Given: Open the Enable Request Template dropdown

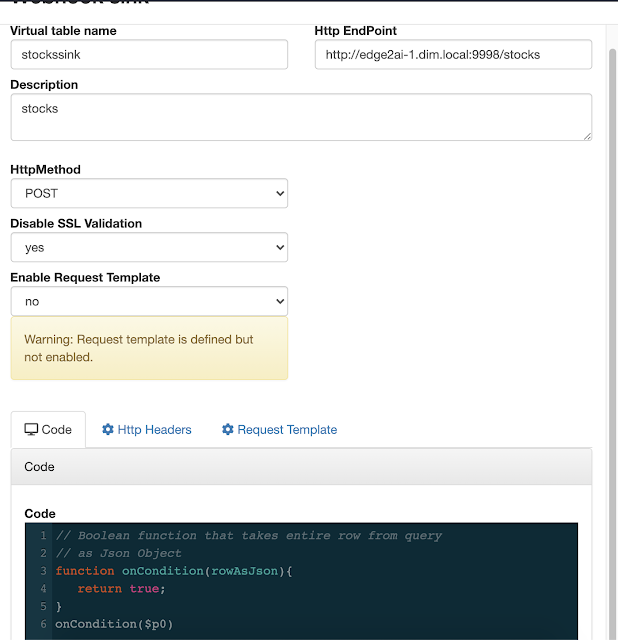Looking at the screenshot, I should click(149, 301).
